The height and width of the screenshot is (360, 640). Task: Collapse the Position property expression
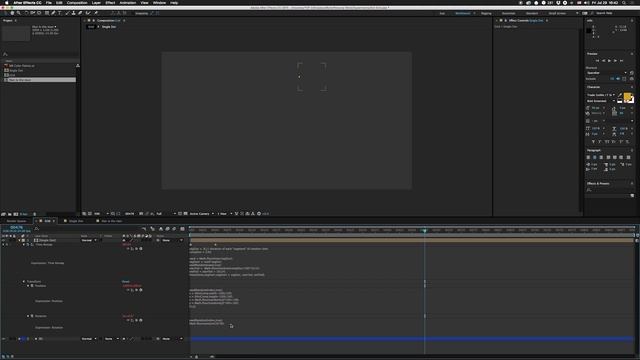tap(28, 286)
